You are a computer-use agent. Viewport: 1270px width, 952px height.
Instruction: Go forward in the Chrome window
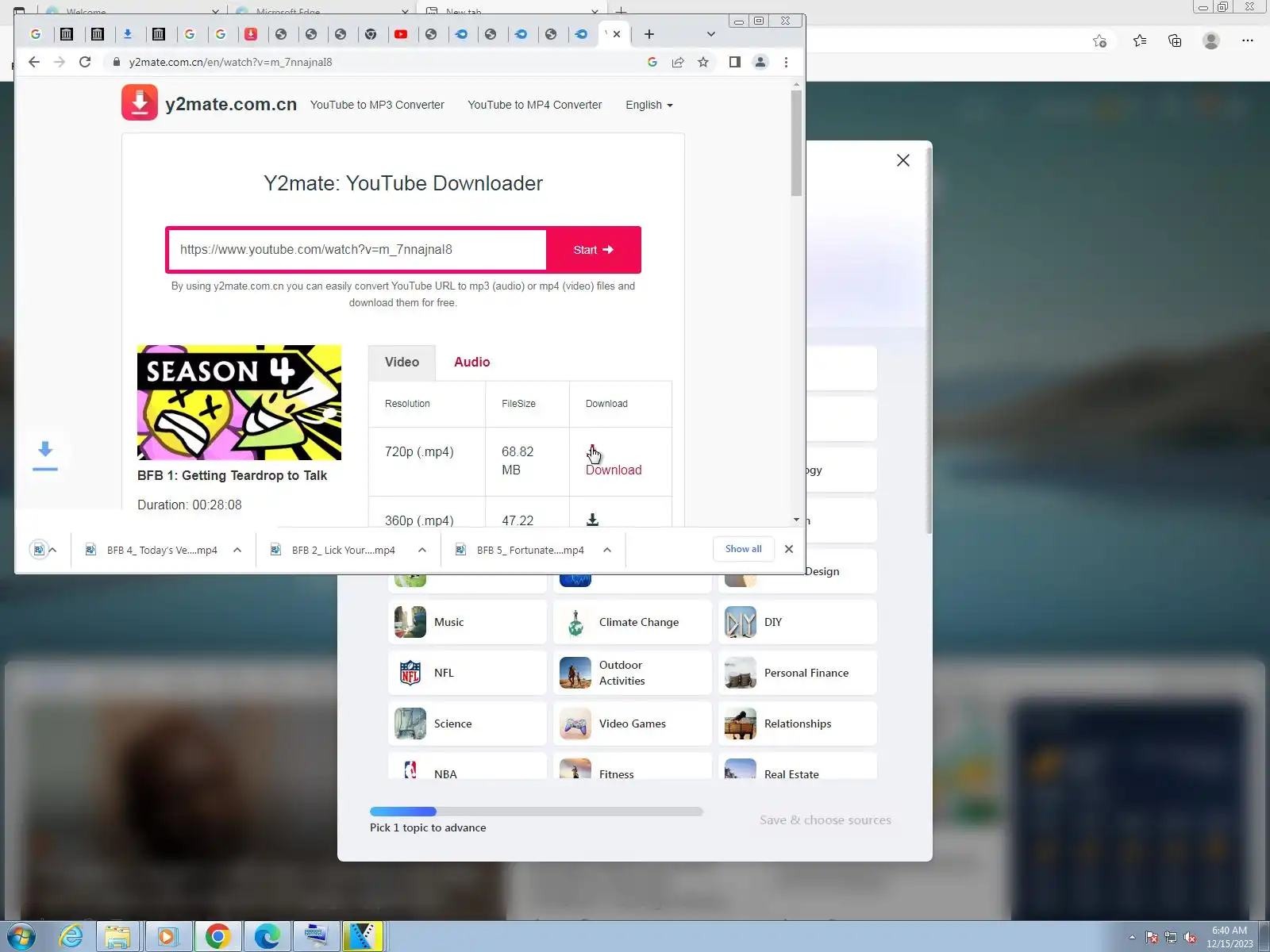(x=60, y=62)
